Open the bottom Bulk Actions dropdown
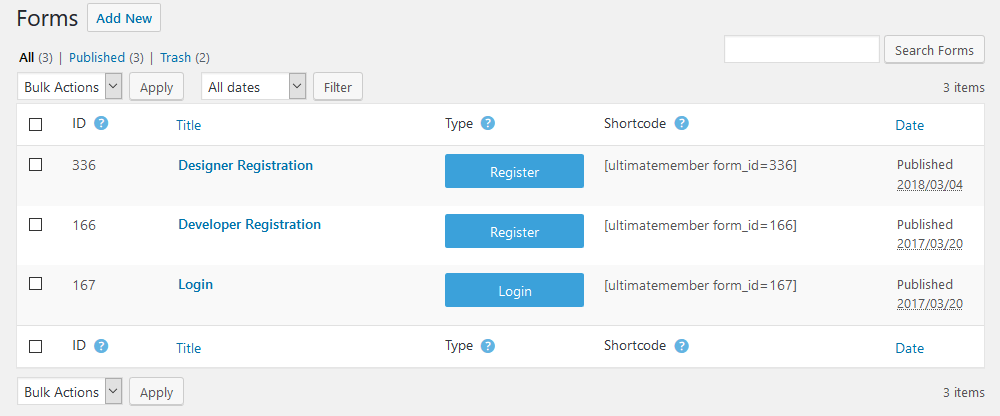The height and width of the screenshot is (416, 1000). (70, 392)
